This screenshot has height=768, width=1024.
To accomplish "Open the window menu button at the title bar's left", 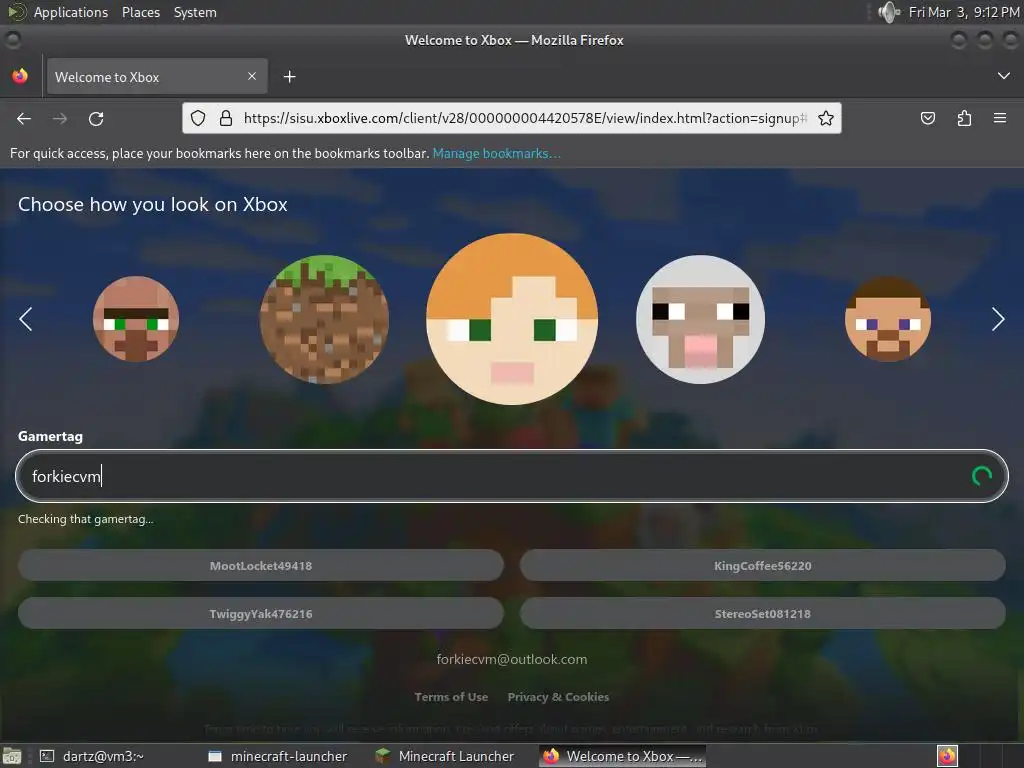I will [x=12, y=40].
